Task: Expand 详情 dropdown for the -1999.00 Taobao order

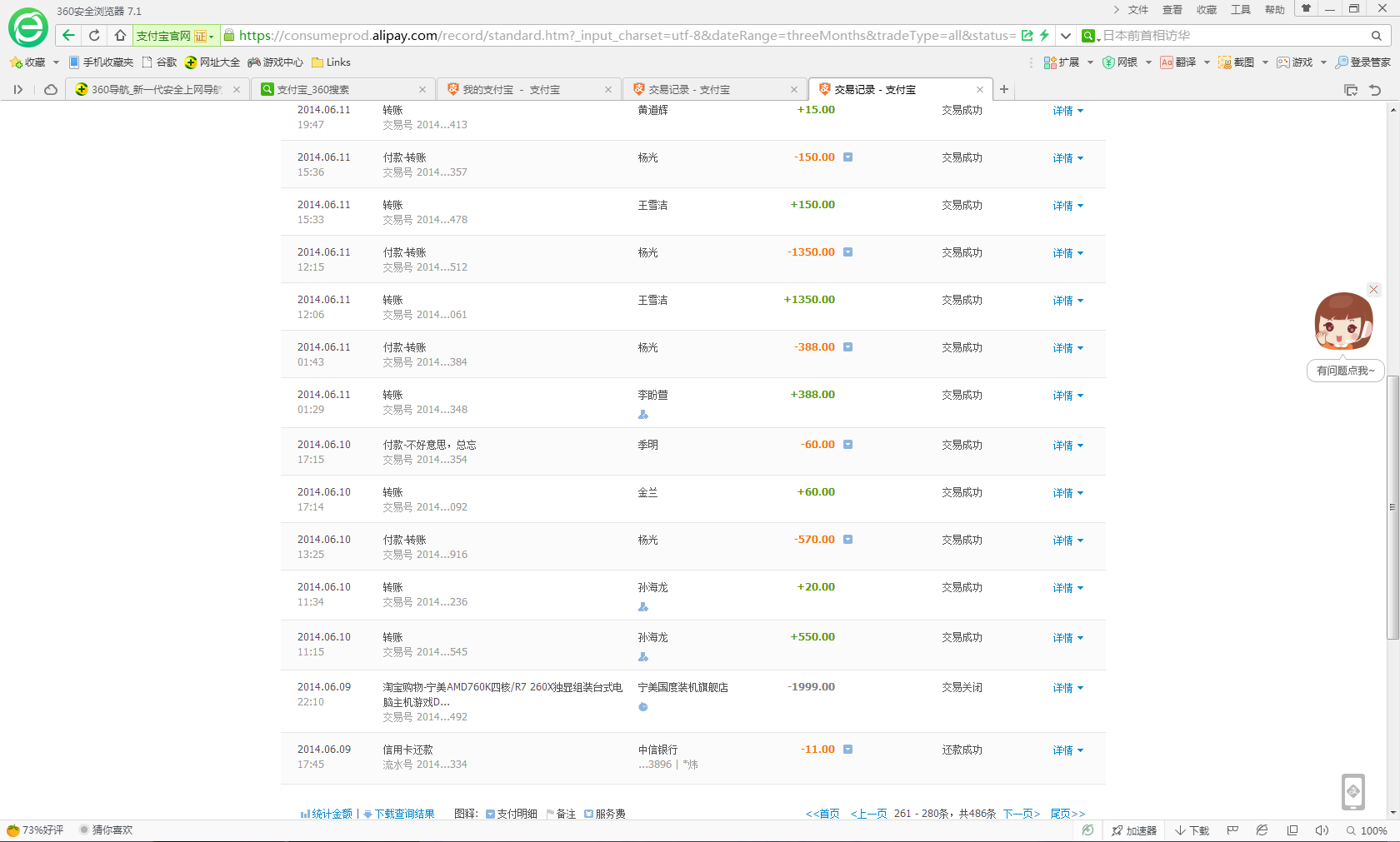Action: point(1067,688)
